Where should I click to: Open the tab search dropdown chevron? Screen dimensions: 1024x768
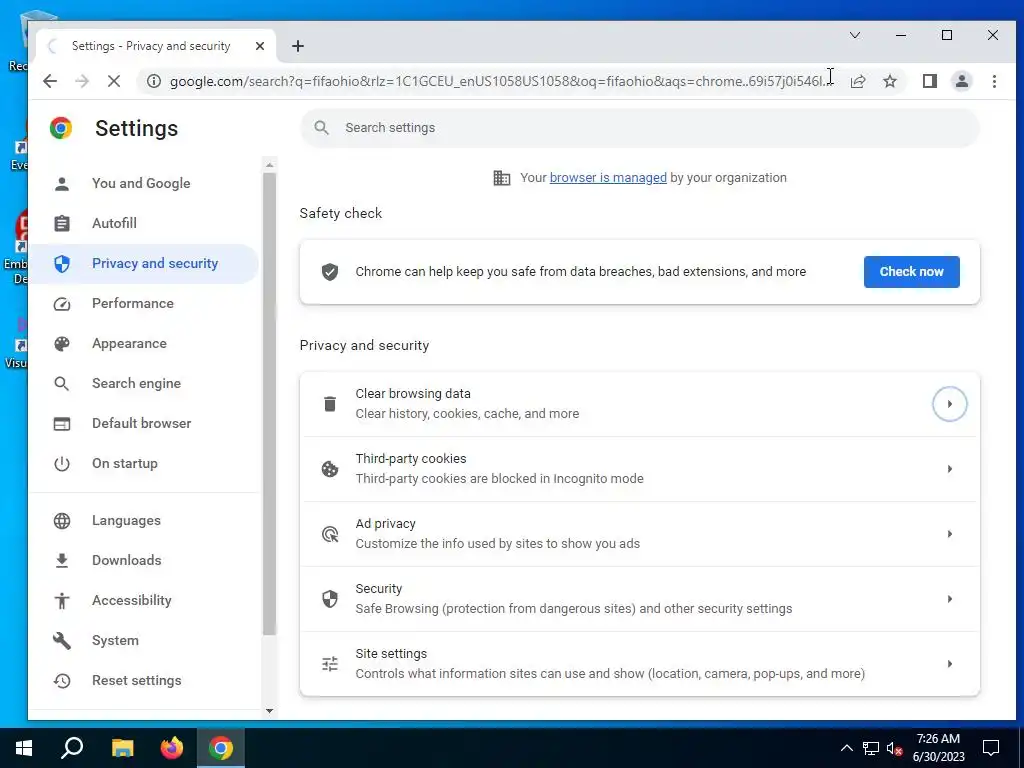[x=854, y=35]
